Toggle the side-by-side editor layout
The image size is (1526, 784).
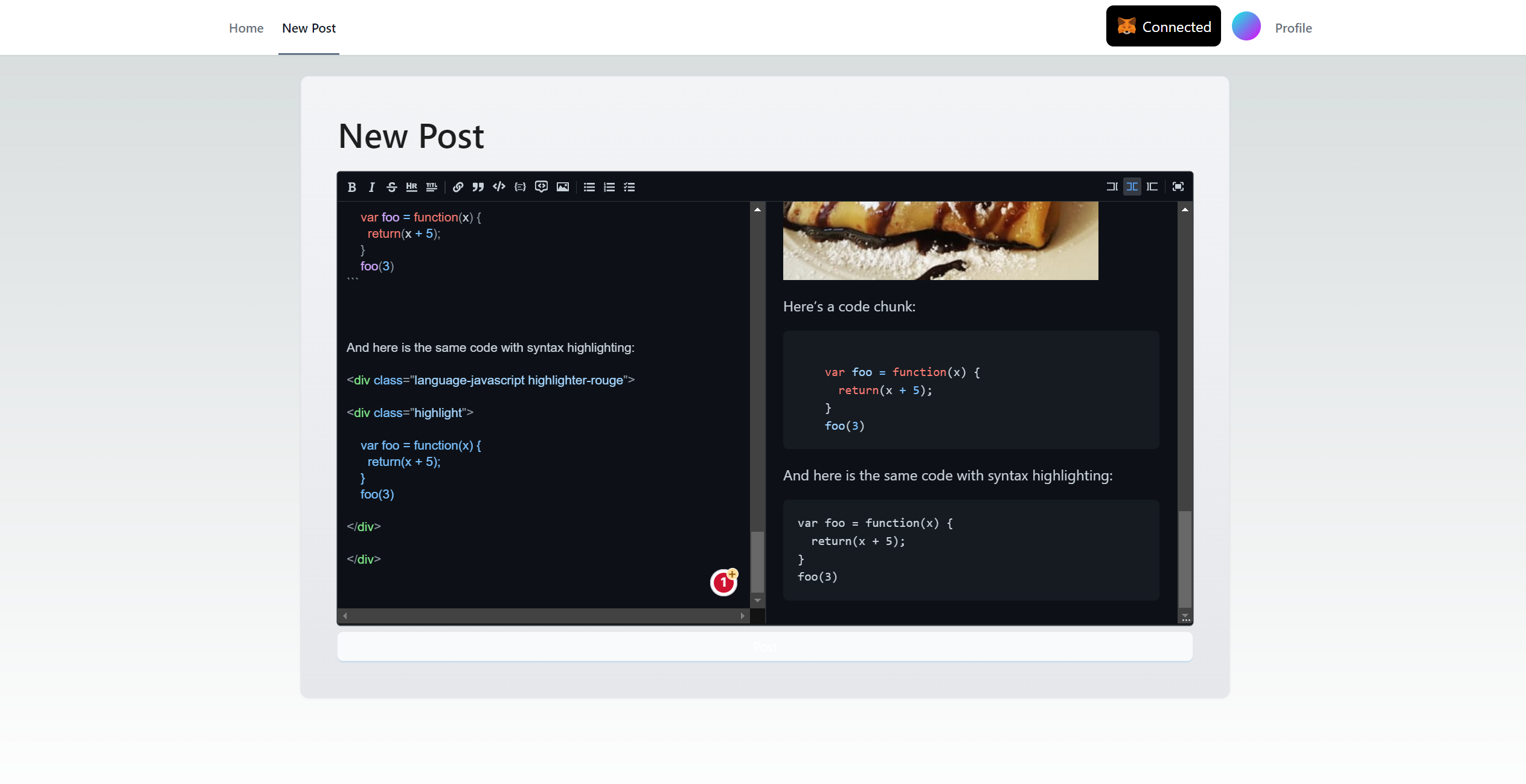tap(1132, 187)
